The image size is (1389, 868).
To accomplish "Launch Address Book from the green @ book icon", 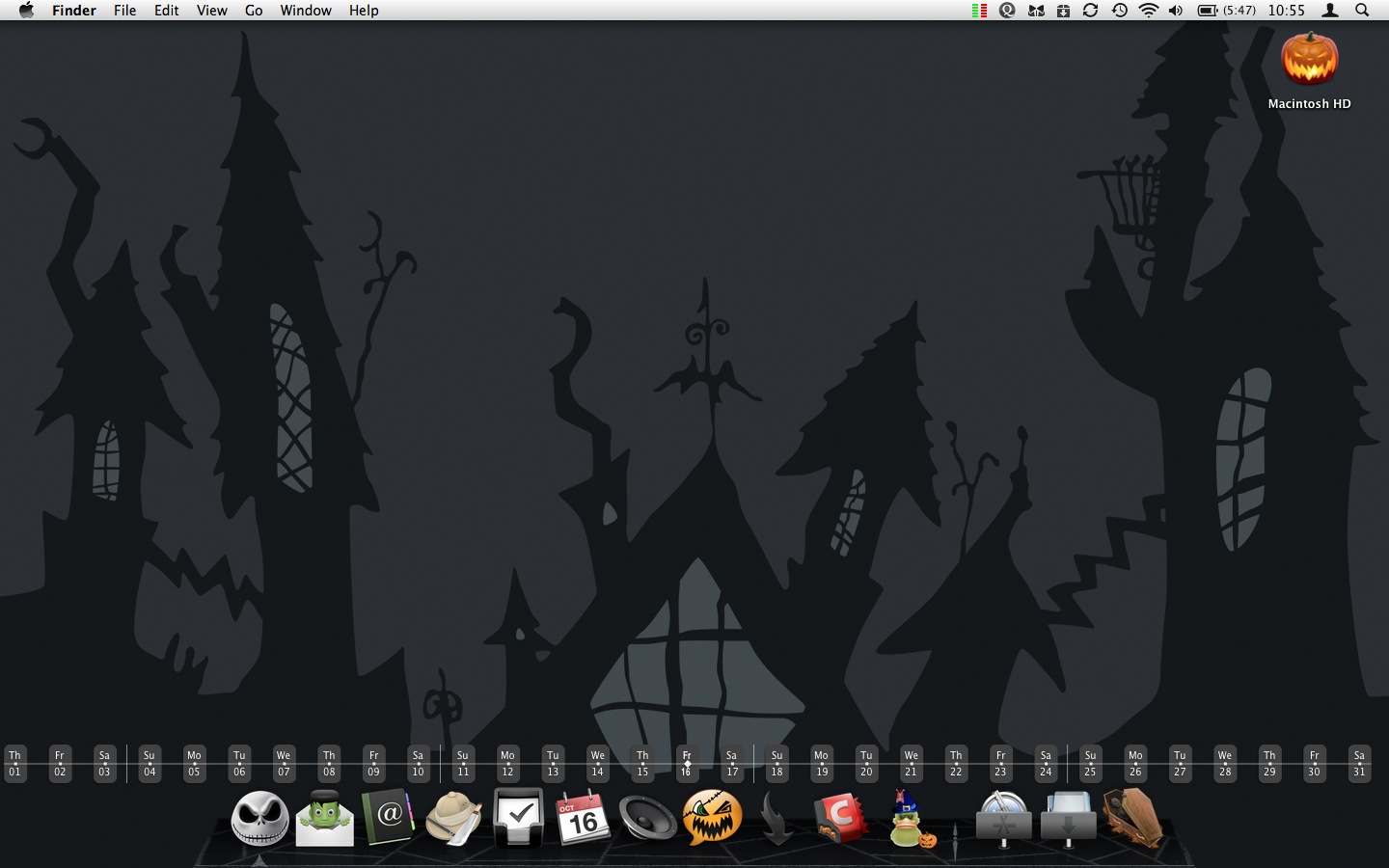I will [x=388, y=818].
